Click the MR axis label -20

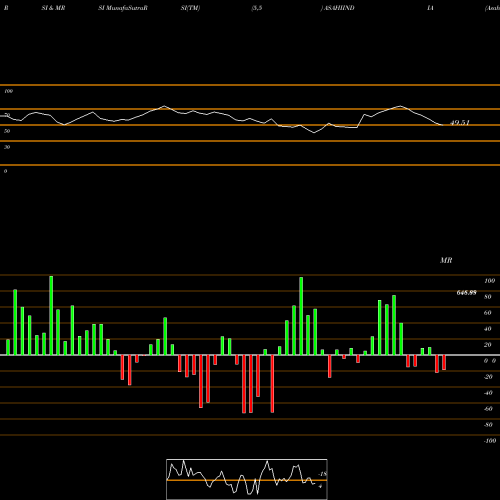[x=488, y=377]
